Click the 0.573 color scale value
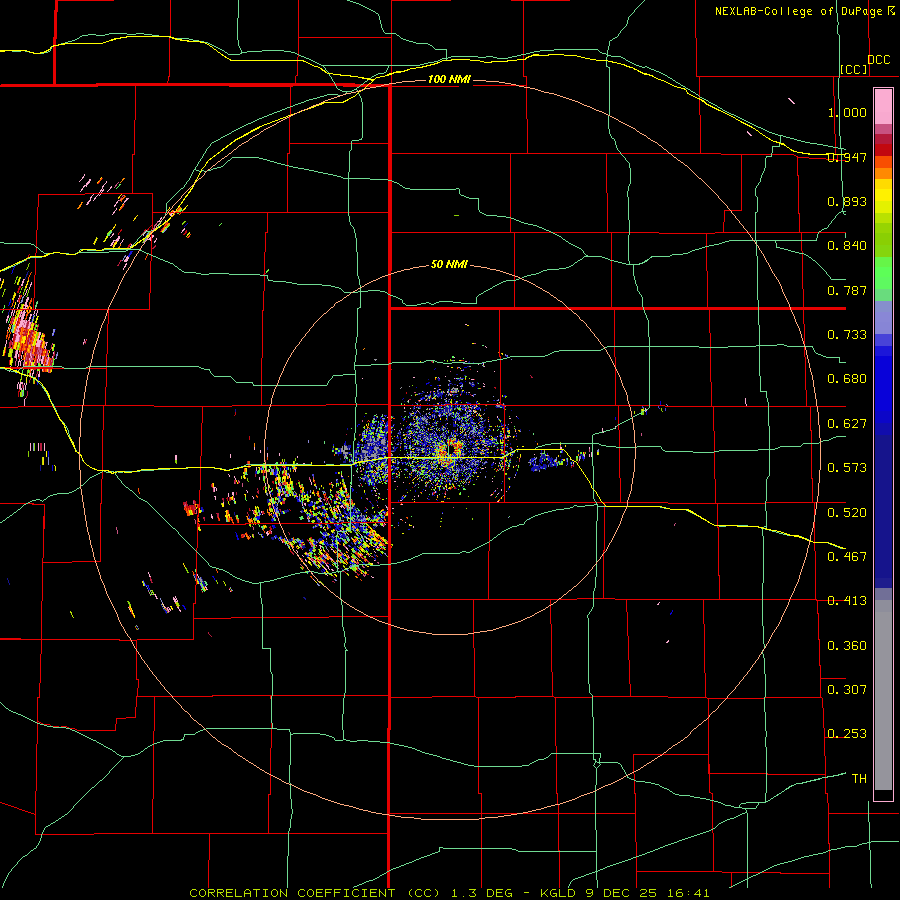The height and width of the screenshot is (900, 900). point(847,468)
